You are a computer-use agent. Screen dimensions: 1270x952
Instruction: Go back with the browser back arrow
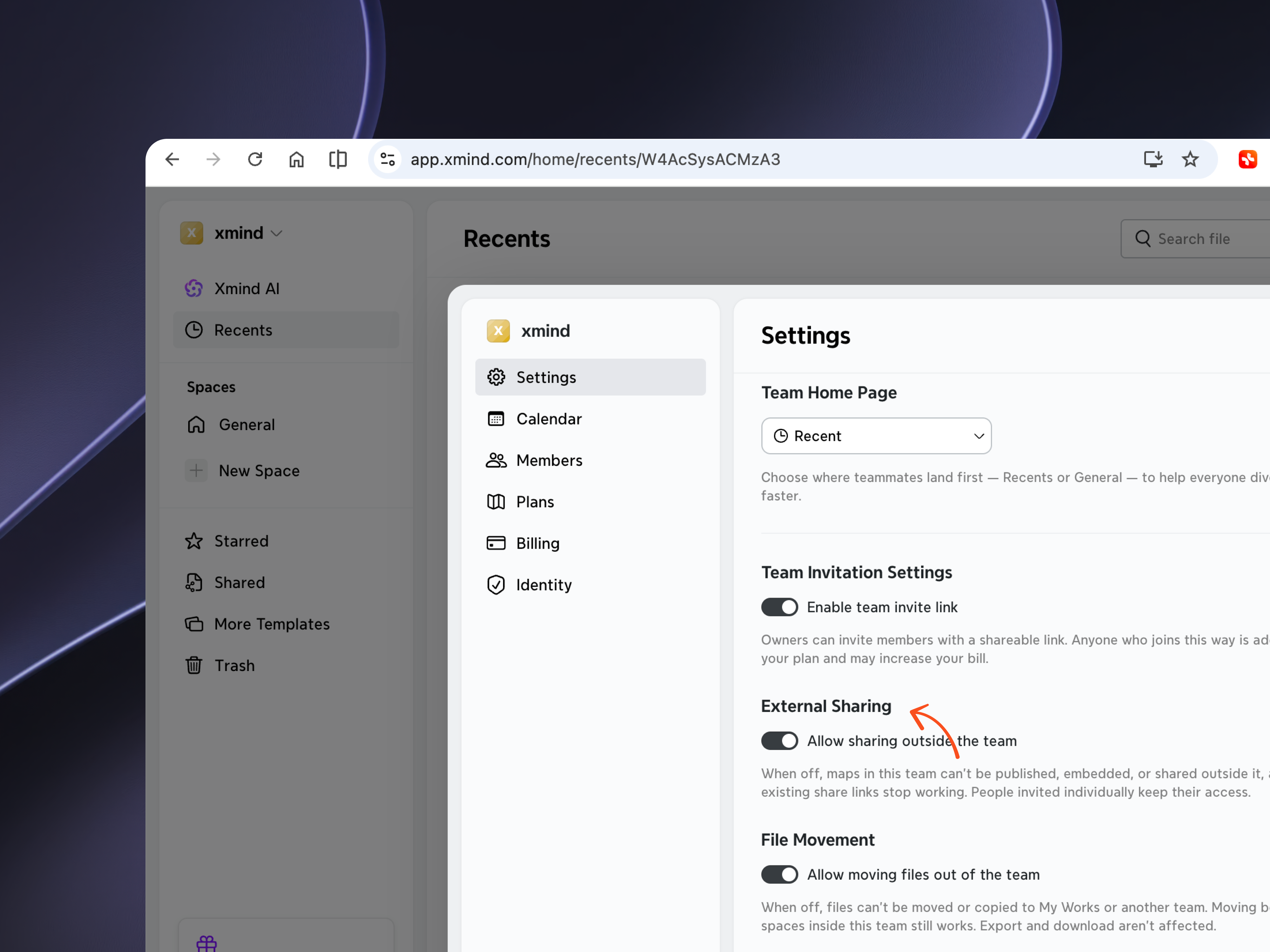pos(172,159)
